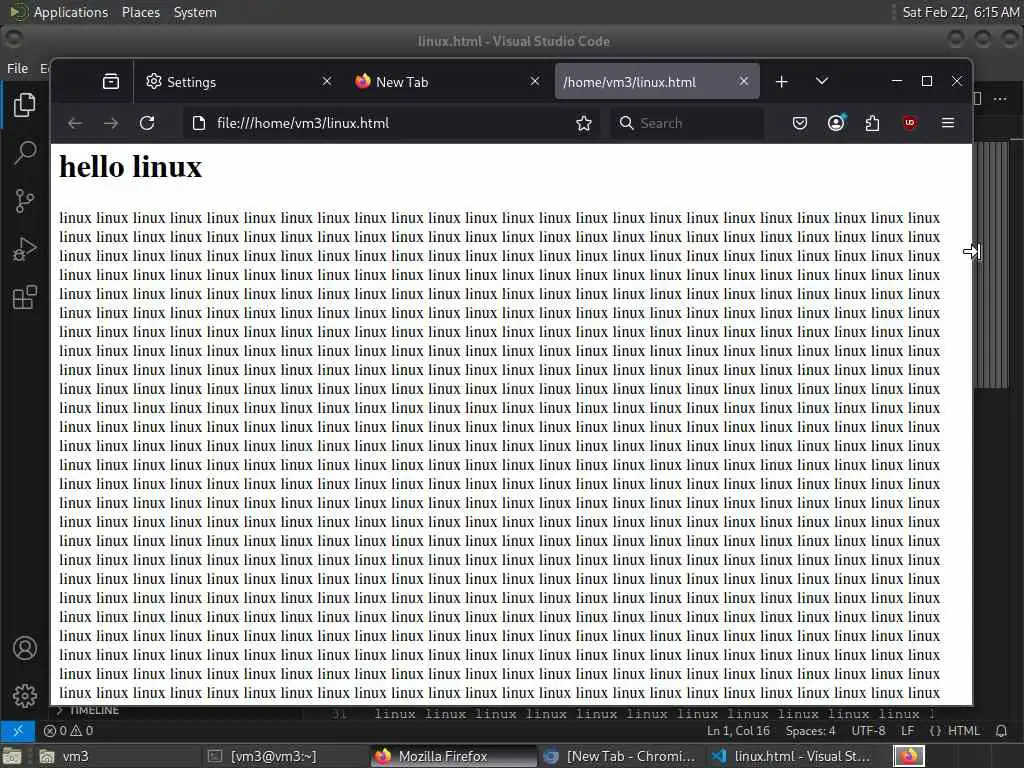Screen dimensions: 1024x768
Task: Open Firefox View recent browsing icon
Action: pos(111,82)
